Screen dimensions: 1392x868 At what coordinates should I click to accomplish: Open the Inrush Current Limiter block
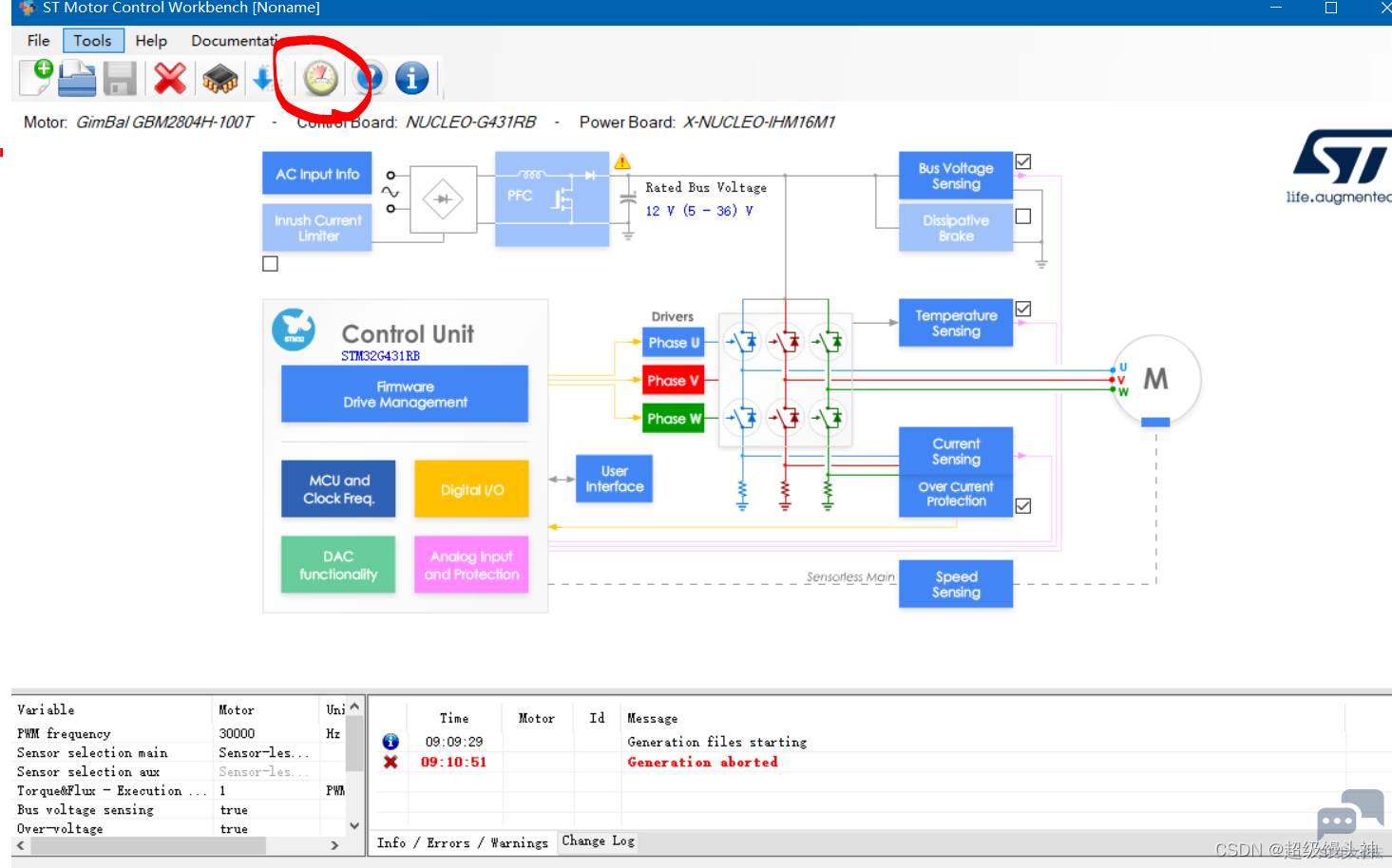317,228
